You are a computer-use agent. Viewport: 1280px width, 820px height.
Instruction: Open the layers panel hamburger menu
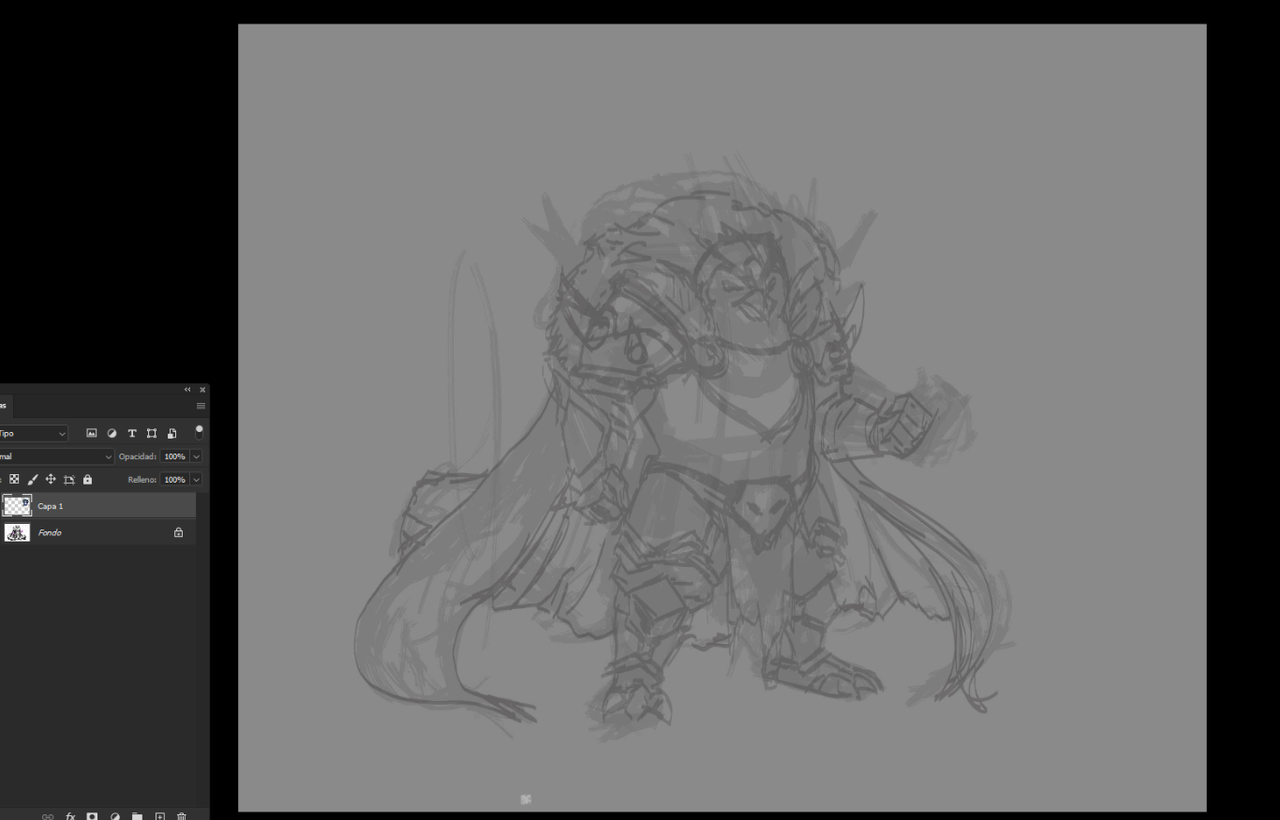(201, 405)
